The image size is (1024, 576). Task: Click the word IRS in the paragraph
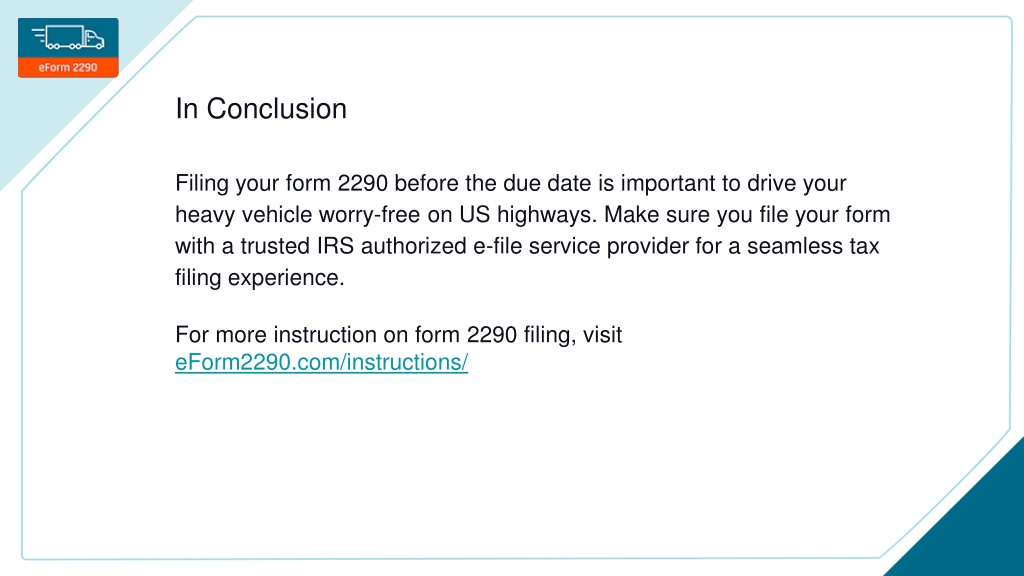click(335, 246)
